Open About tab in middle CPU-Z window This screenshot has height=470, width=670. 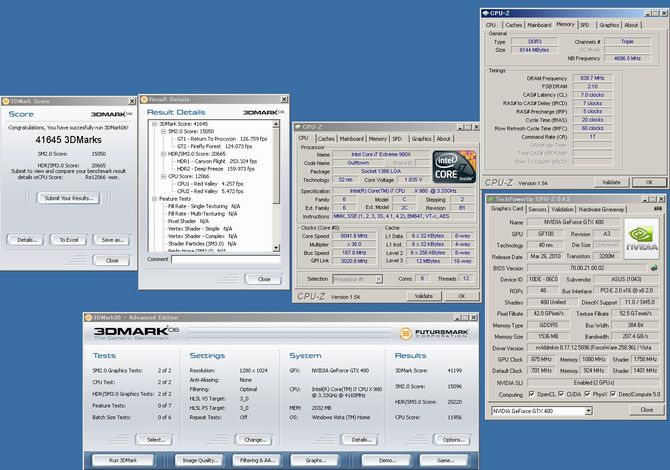(444, 139)
